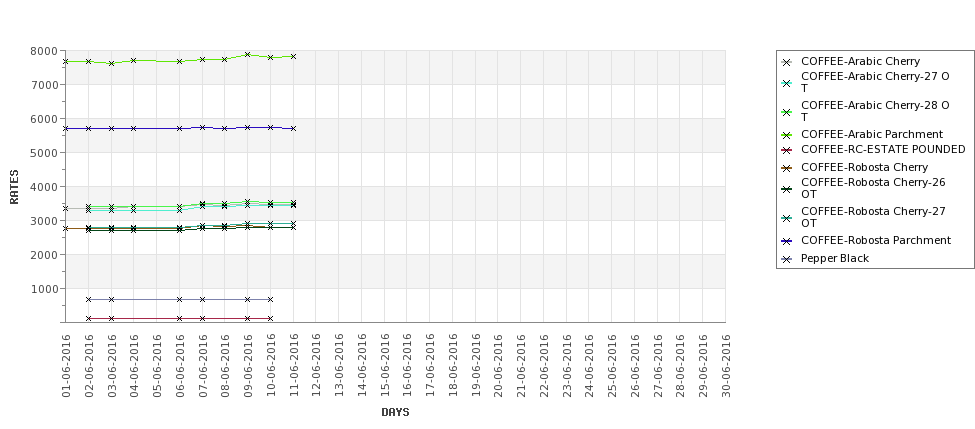Click the 21-06-2016 date label

pyautogui.click(x=521, y=366)
